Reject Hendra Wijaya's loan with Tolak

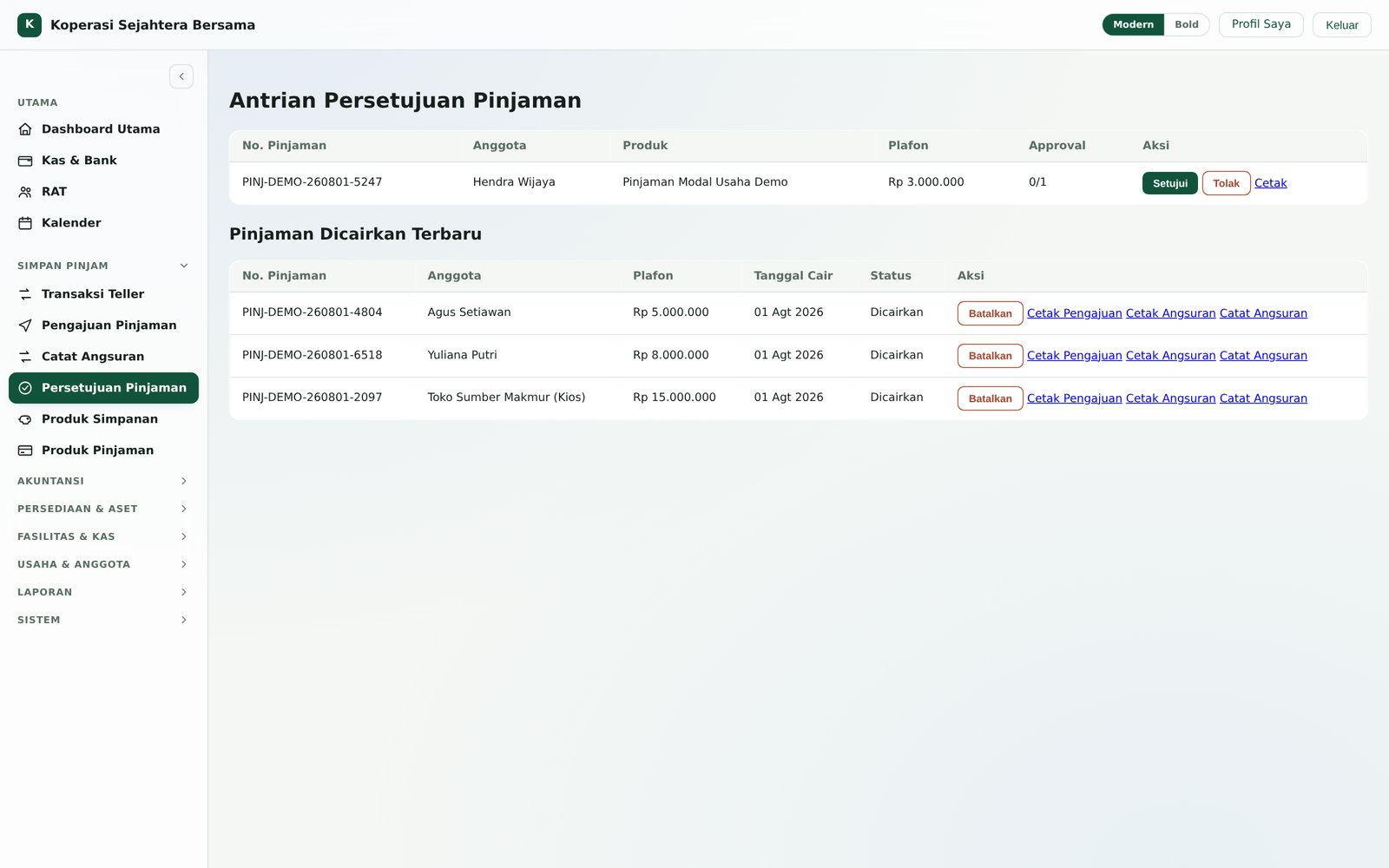(1226, 183)
